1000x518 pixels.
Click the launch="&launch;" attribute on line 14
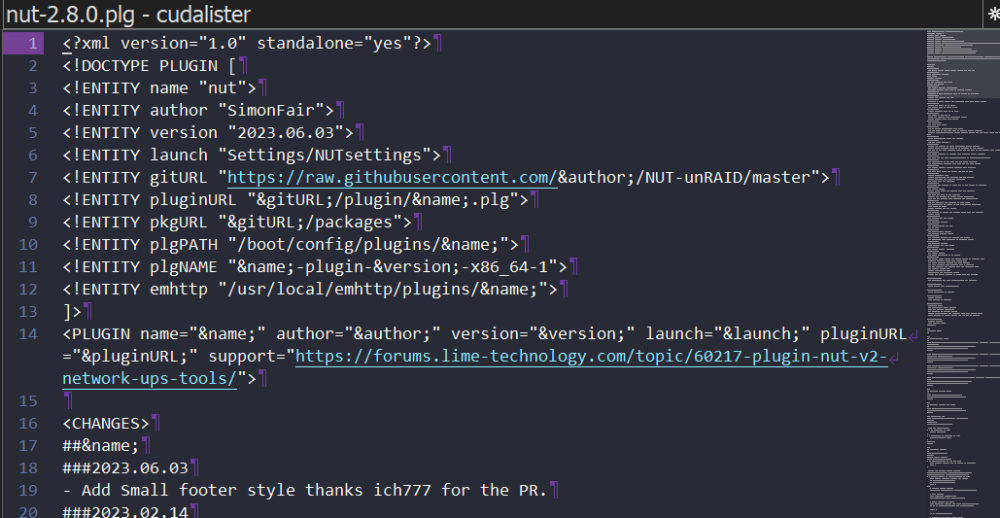click(728, 334)
